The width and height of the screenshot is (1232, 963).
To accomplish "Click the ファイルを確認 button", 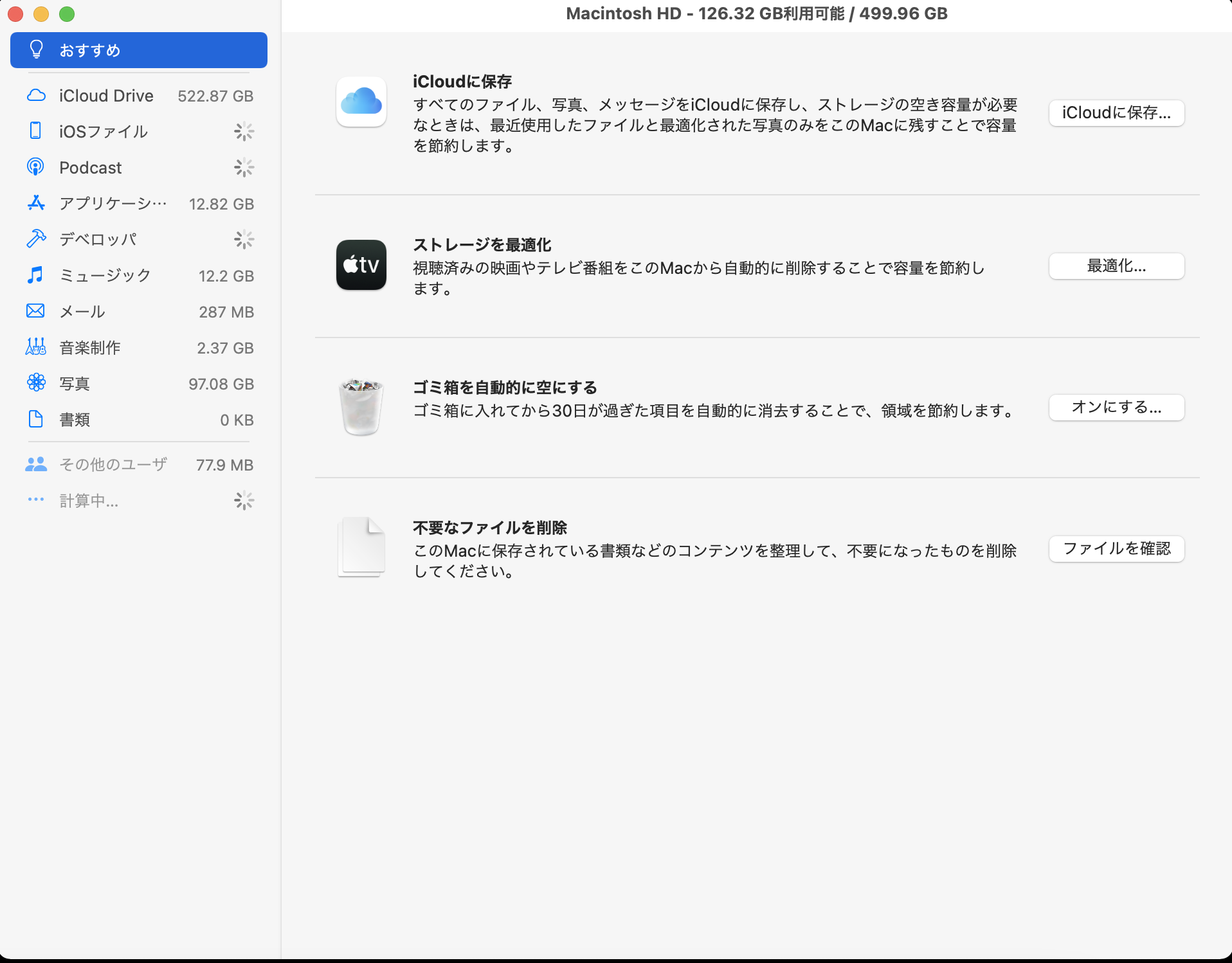I will [1117, 549].
